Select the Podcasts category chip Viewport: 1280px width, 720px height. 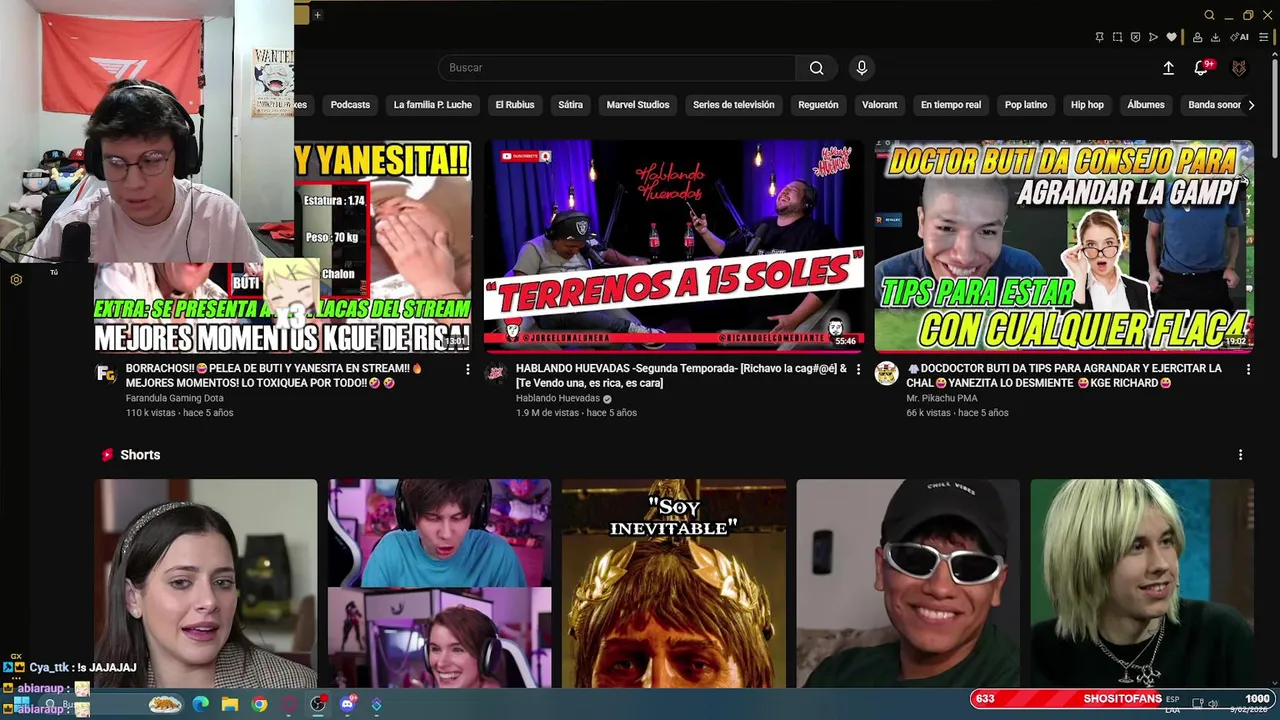click(350, 105)
